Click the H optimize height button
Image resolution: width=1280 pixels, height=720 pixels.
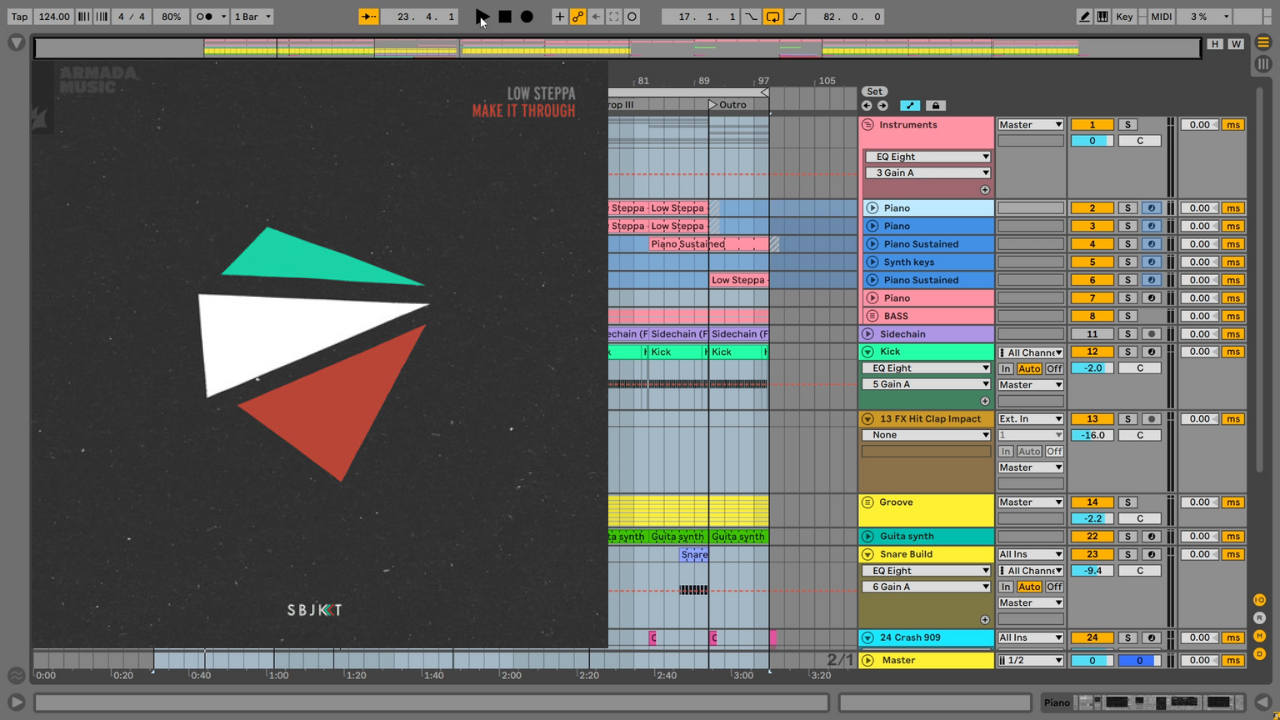pos(1215,44)
